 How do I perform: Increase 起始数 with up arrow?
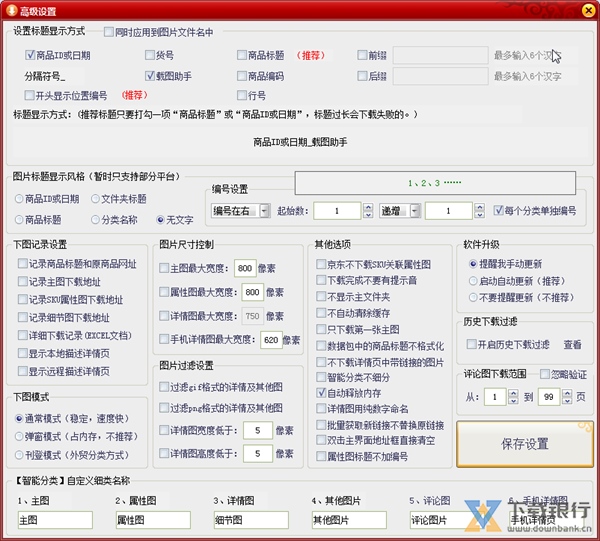(x=368, y=207)
